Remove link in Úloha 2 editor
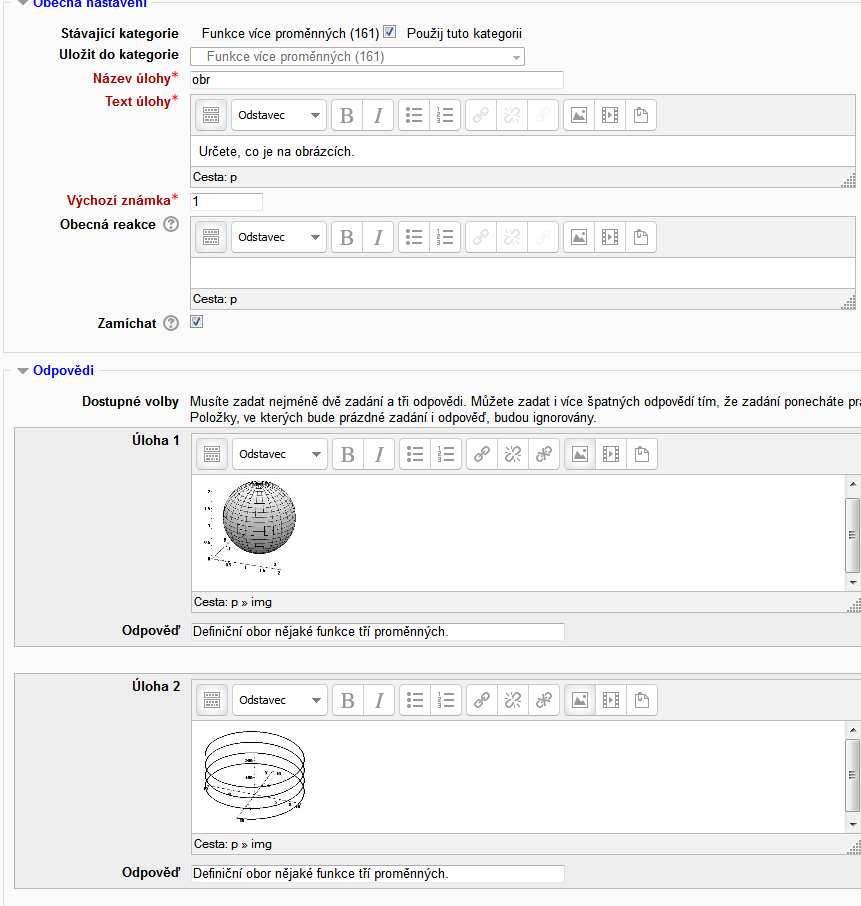This screenshot has width=861, height=906. coord(513,700)
